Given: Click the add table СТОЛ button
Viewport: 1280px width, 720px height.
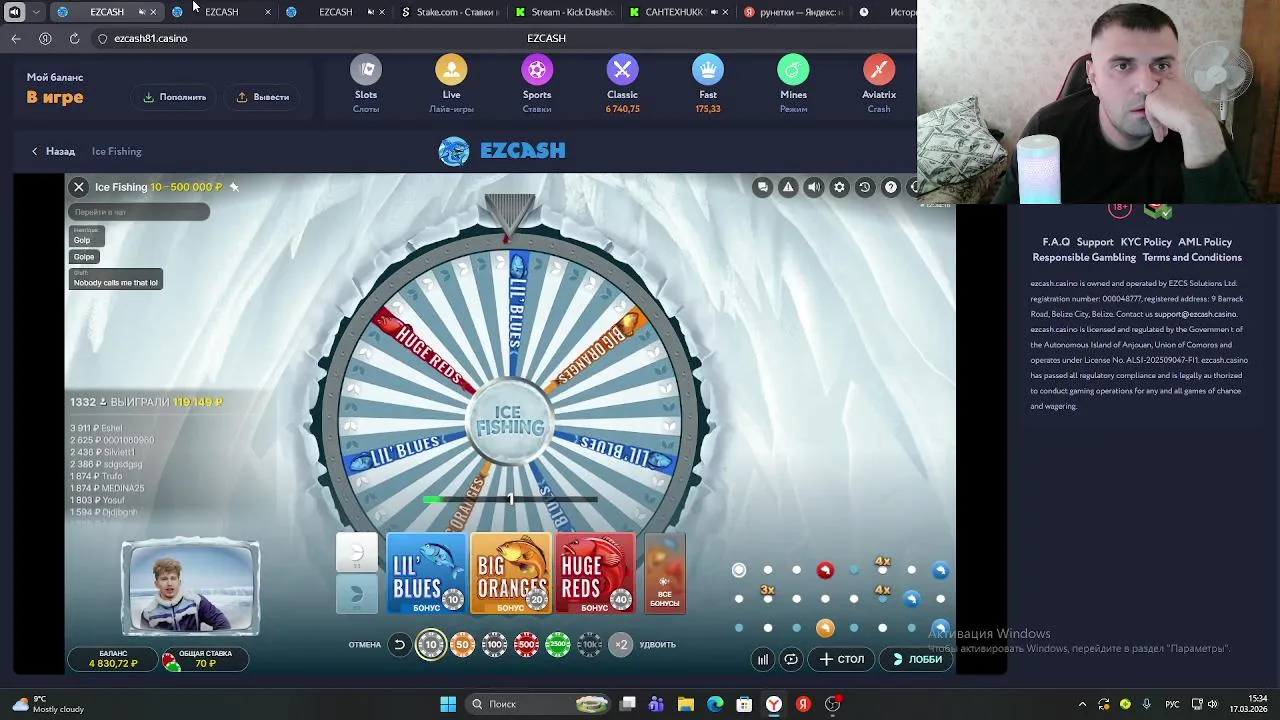Looking at the screenshot, I should tap(842, 659).
